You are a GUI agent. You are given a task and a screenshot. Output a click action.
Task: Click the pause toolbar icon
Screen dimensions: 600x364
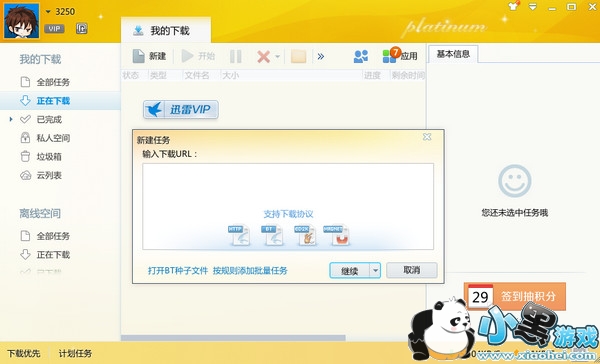pyautogui.click(x=236, y=57)
